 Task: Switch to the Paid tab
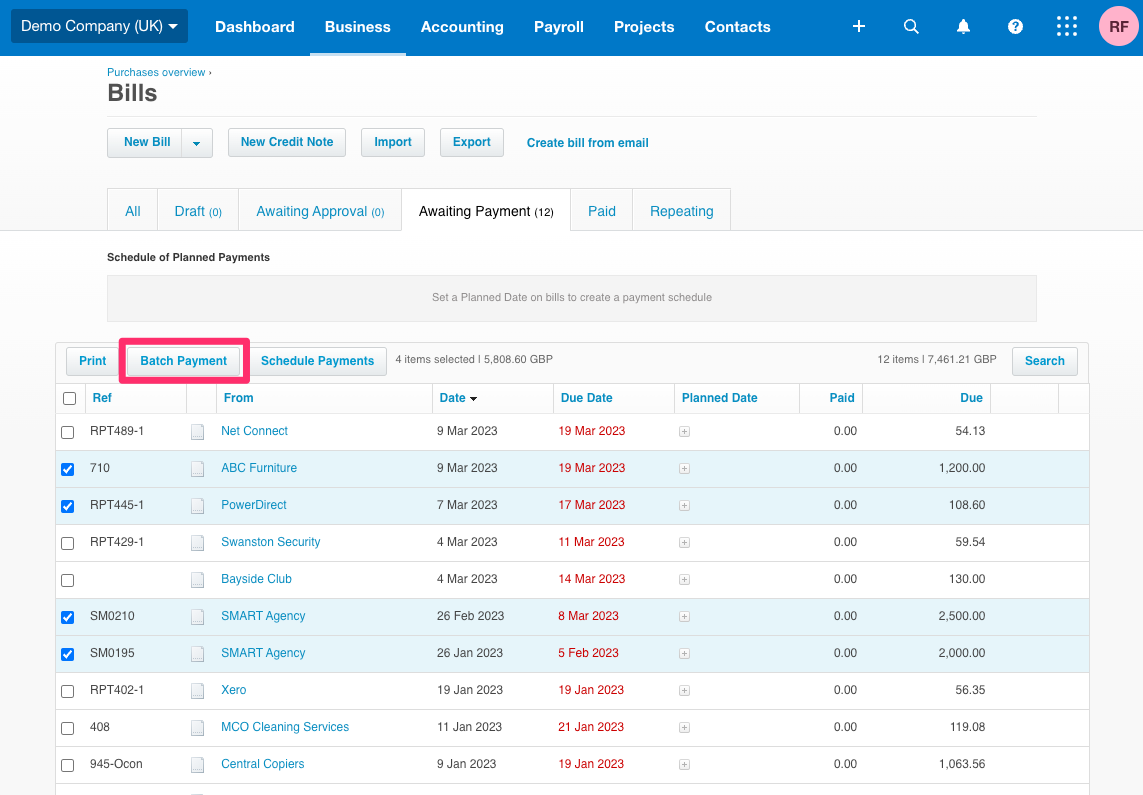coord(601,210)
